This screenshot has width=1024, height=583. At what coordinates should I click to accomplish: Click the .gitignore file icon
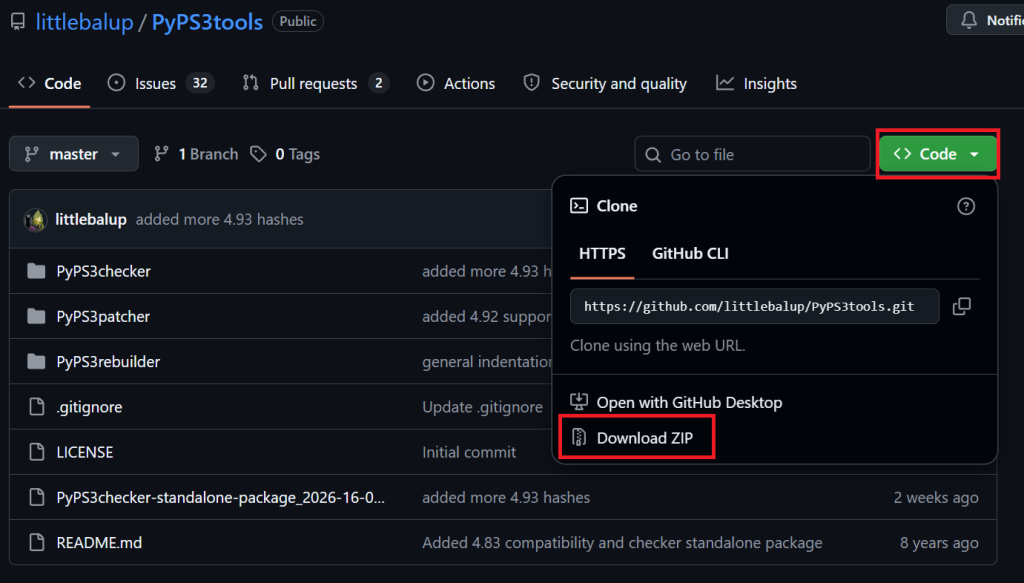[37, 407]
